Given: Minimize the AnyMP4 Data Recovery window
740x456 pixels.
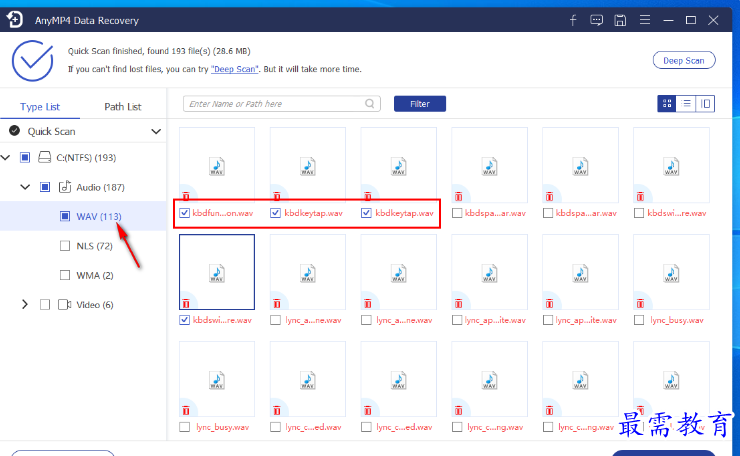Looking at the screenshot, I should click(668, 20).
